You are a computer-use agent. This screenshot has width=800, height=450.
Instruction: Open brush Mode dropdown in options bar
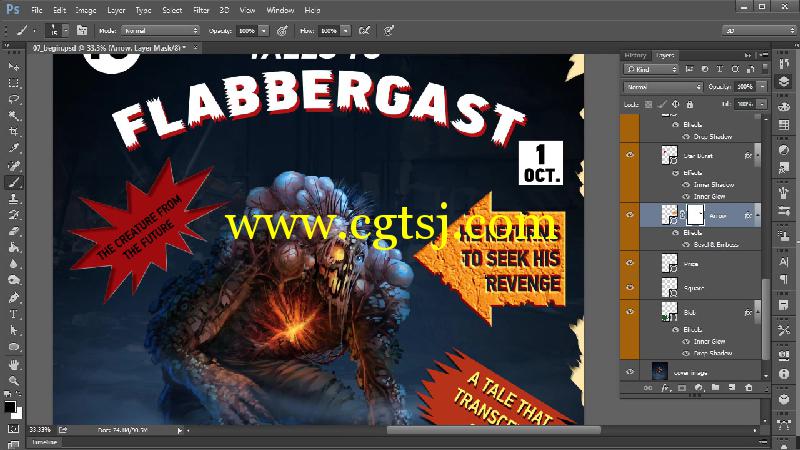160,31
